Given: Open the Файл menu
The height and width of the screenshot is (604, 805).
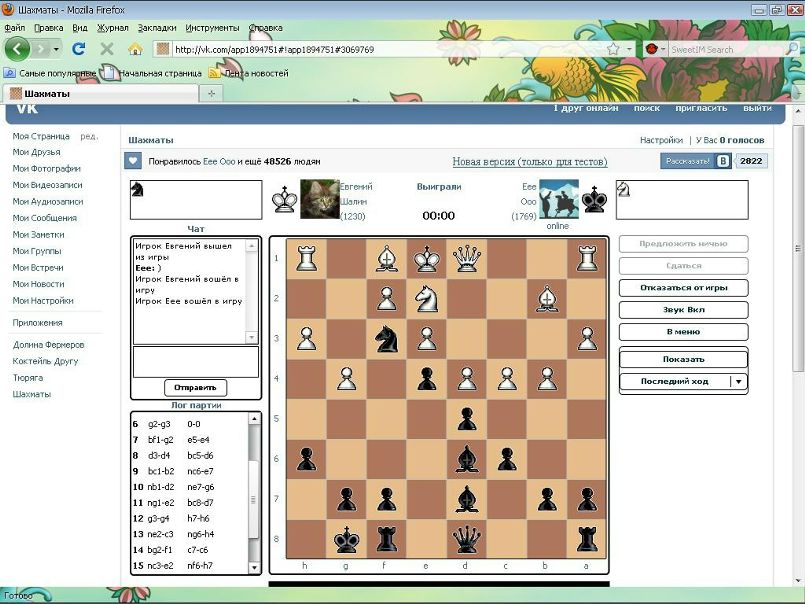Looking at the screenshot, I should coord(14,28).
